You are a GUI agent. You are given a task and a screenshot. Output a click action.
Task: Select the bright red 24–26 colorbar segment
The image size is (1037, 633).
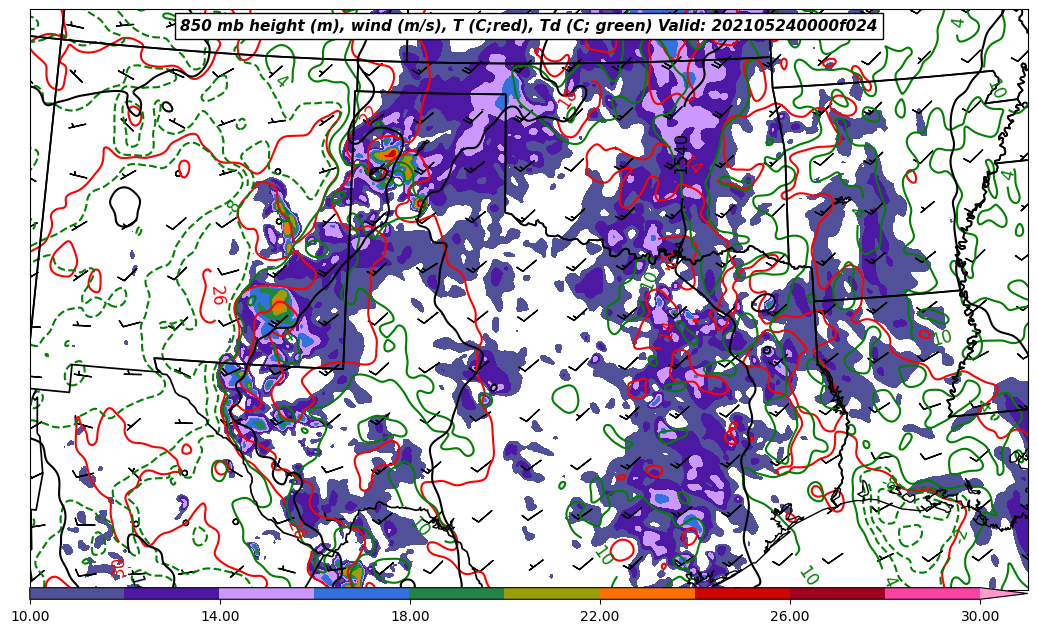tap(742, 593)
